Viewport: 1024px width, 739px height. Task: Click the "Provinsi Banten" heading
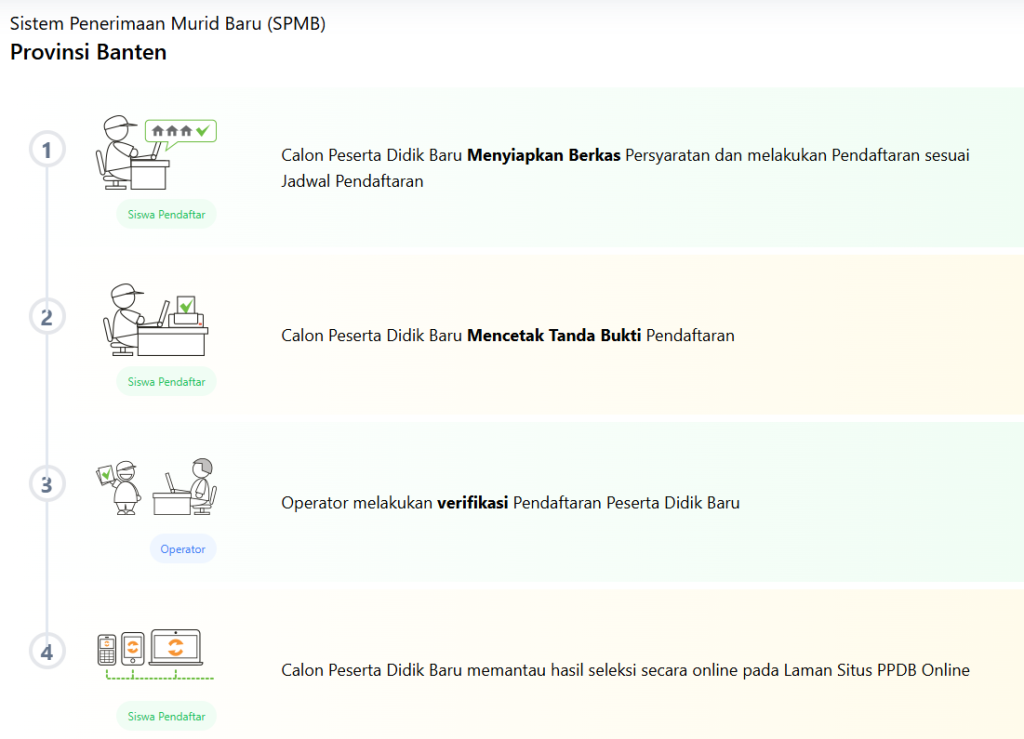point(88,52)
